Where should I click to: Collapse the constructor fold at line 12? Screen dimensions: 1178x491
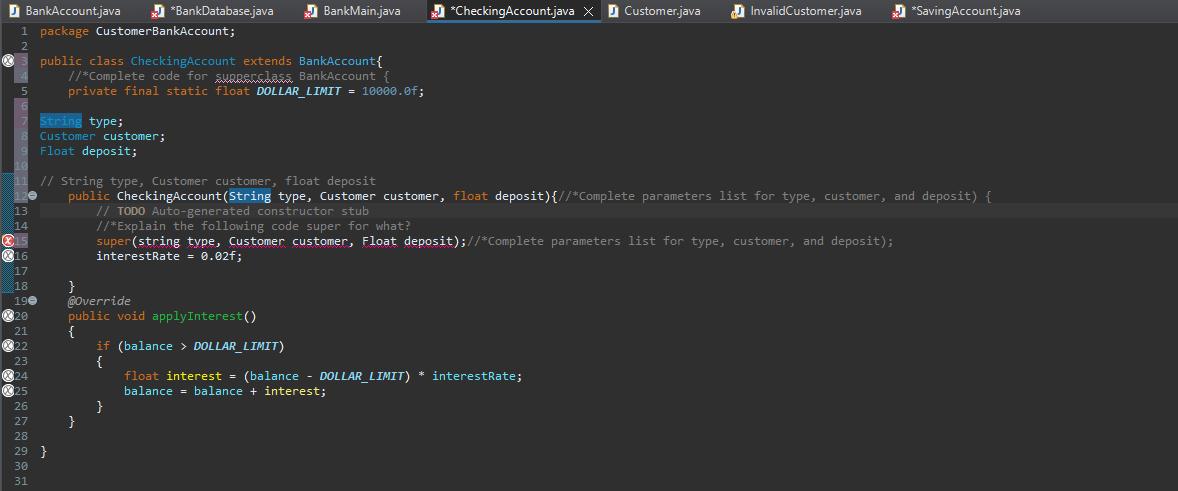(32, 196)
